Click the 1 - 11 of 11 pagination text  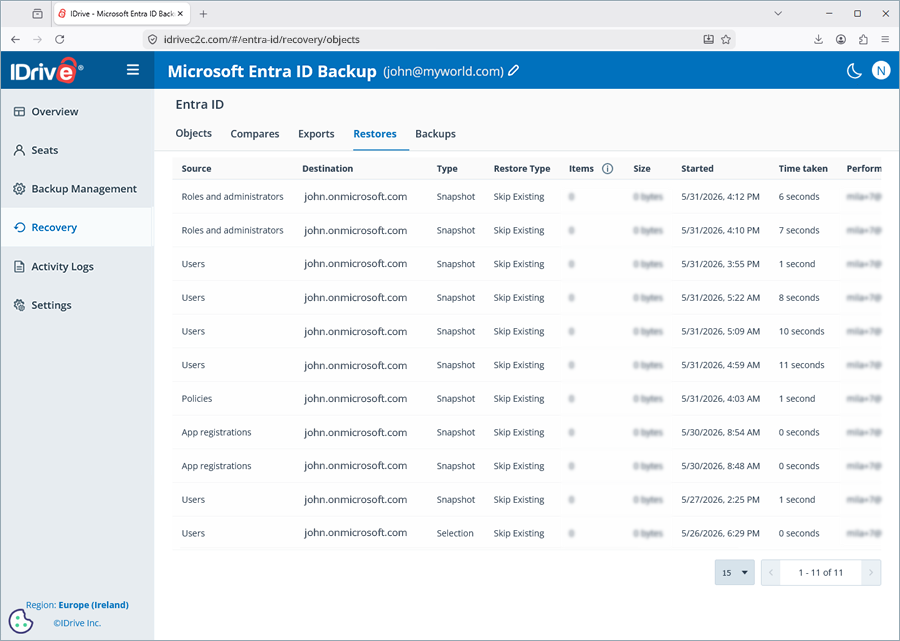click(x=821, y=573)
